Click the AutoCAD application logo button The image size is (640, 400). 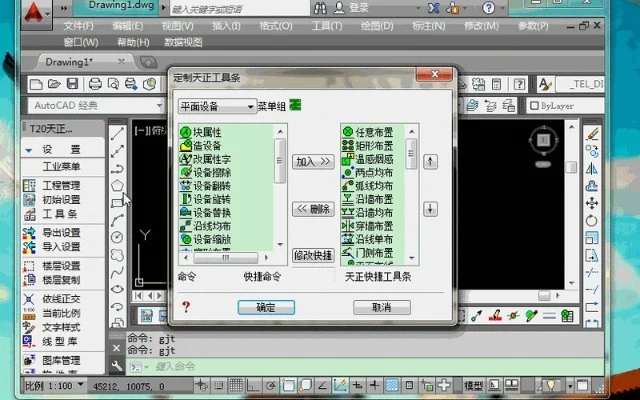pyautogui.click(x=36, y=13)
